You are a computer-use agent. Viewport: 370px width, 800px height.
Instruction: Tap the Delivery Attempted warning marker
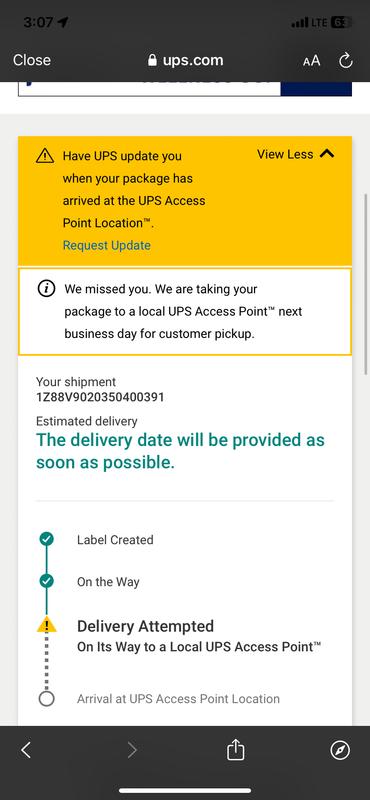(46, 624)
